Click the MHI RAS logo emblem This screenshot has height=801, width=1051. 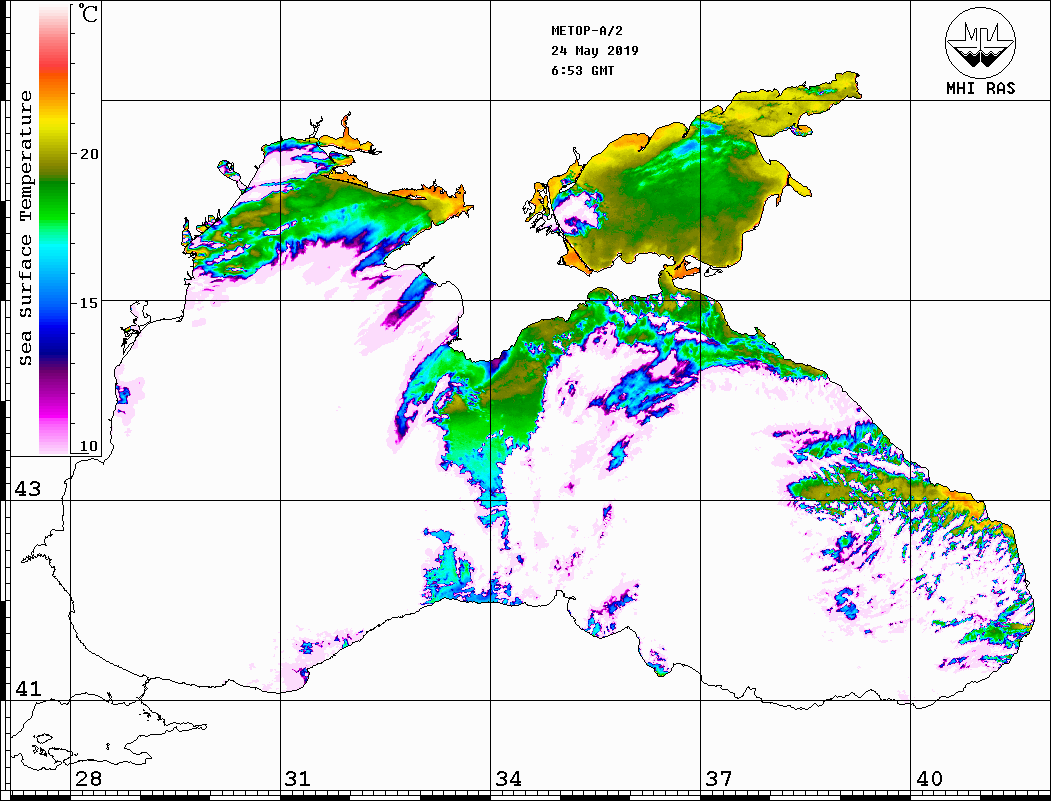tap(980, 42)
